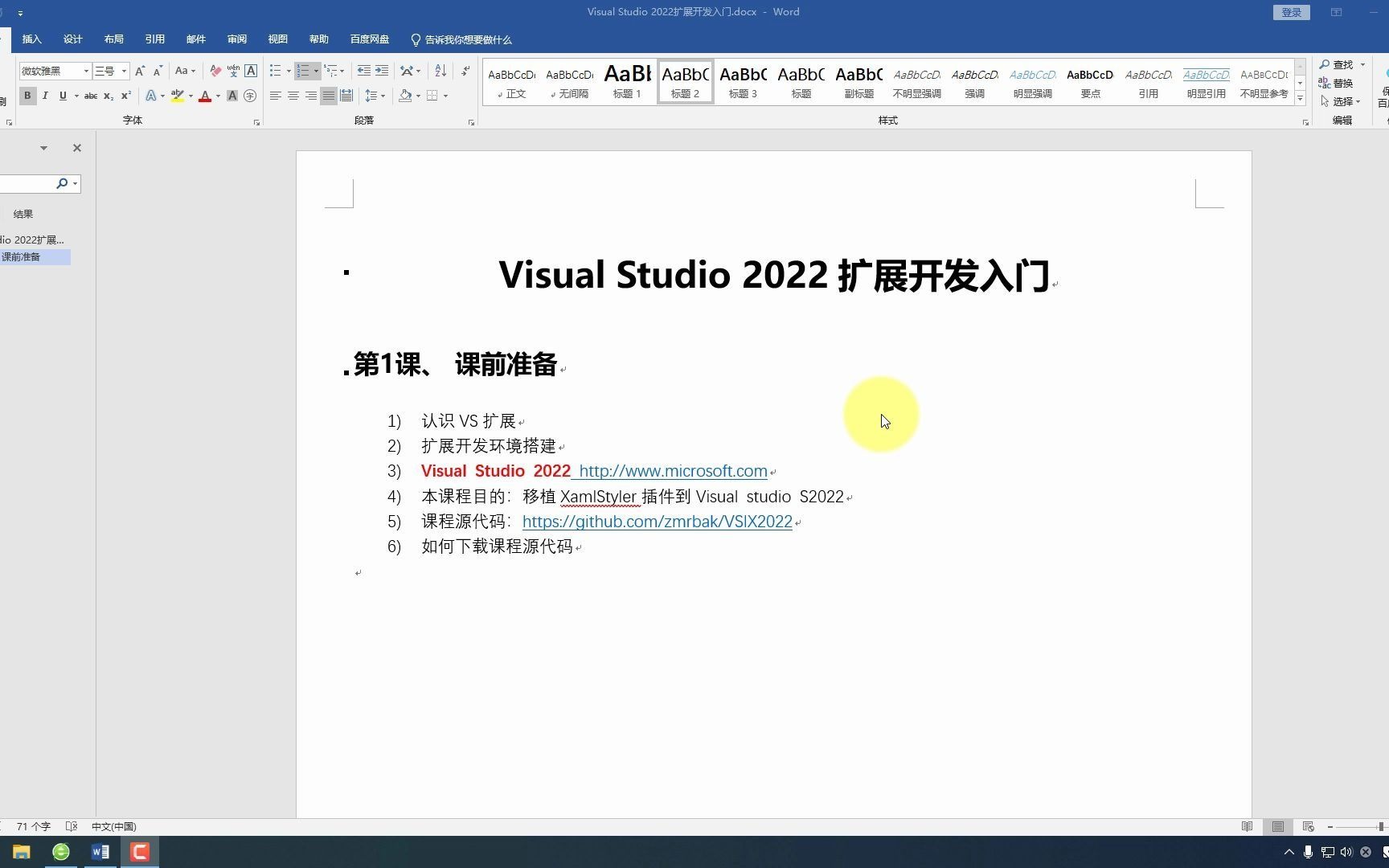This screenshot has height=868, width=1389.
Task: Open the 设计 ribbon tab
Action: (x=73, y=39)
